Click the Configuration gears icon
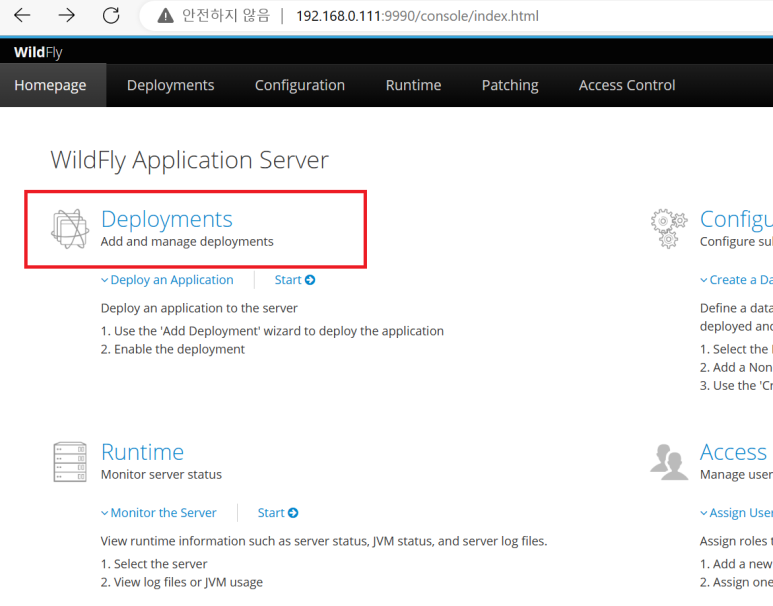The width and height of the screenshot is (773, 606). point(669,228)
